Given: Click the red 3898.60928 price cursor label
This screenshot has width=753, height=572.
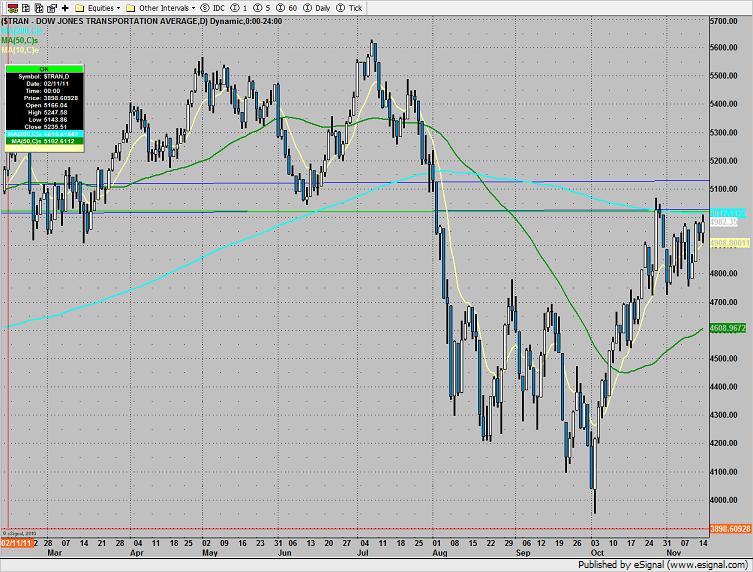Looking at the screenshot, I should [730, 529].
